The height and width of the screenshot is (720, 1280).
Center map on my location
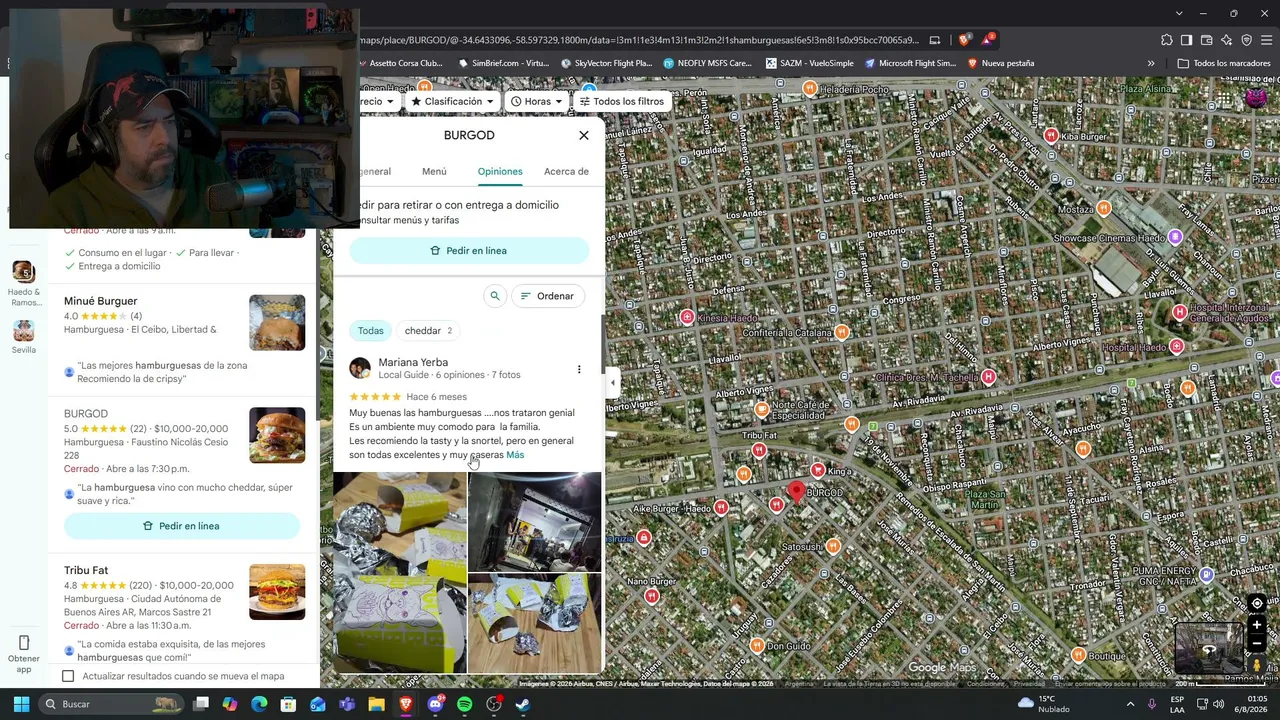(x=1257, y=604)
